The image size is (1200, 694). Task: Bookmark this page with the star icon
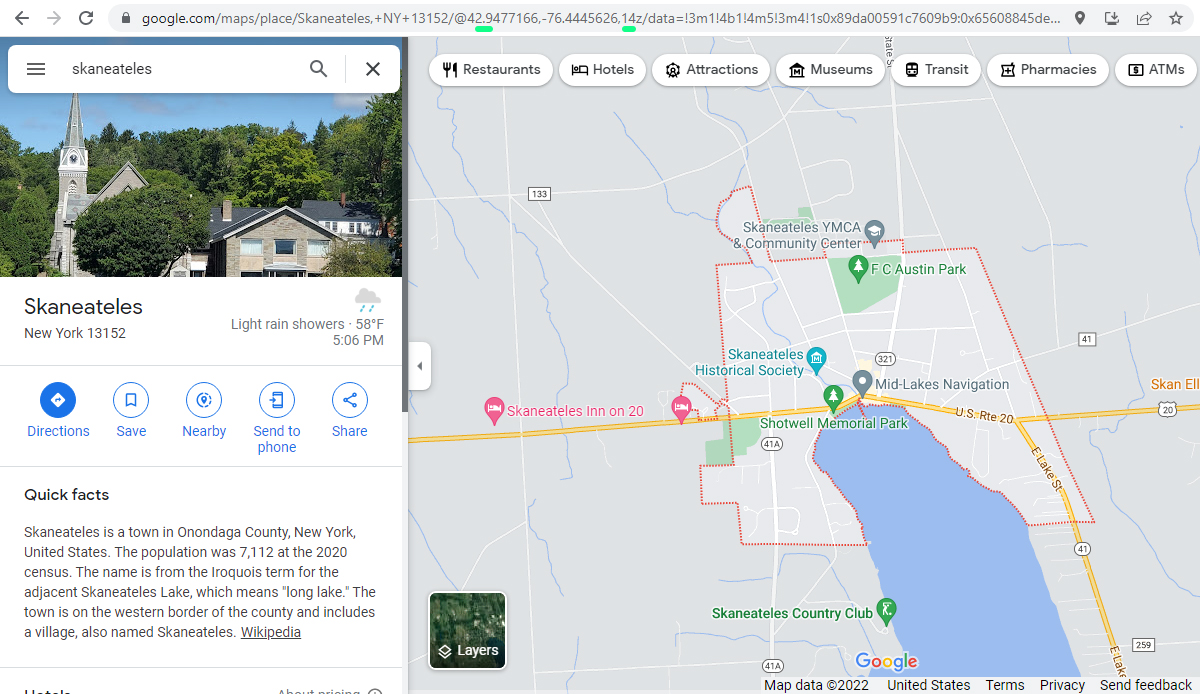click(1176, 18)
